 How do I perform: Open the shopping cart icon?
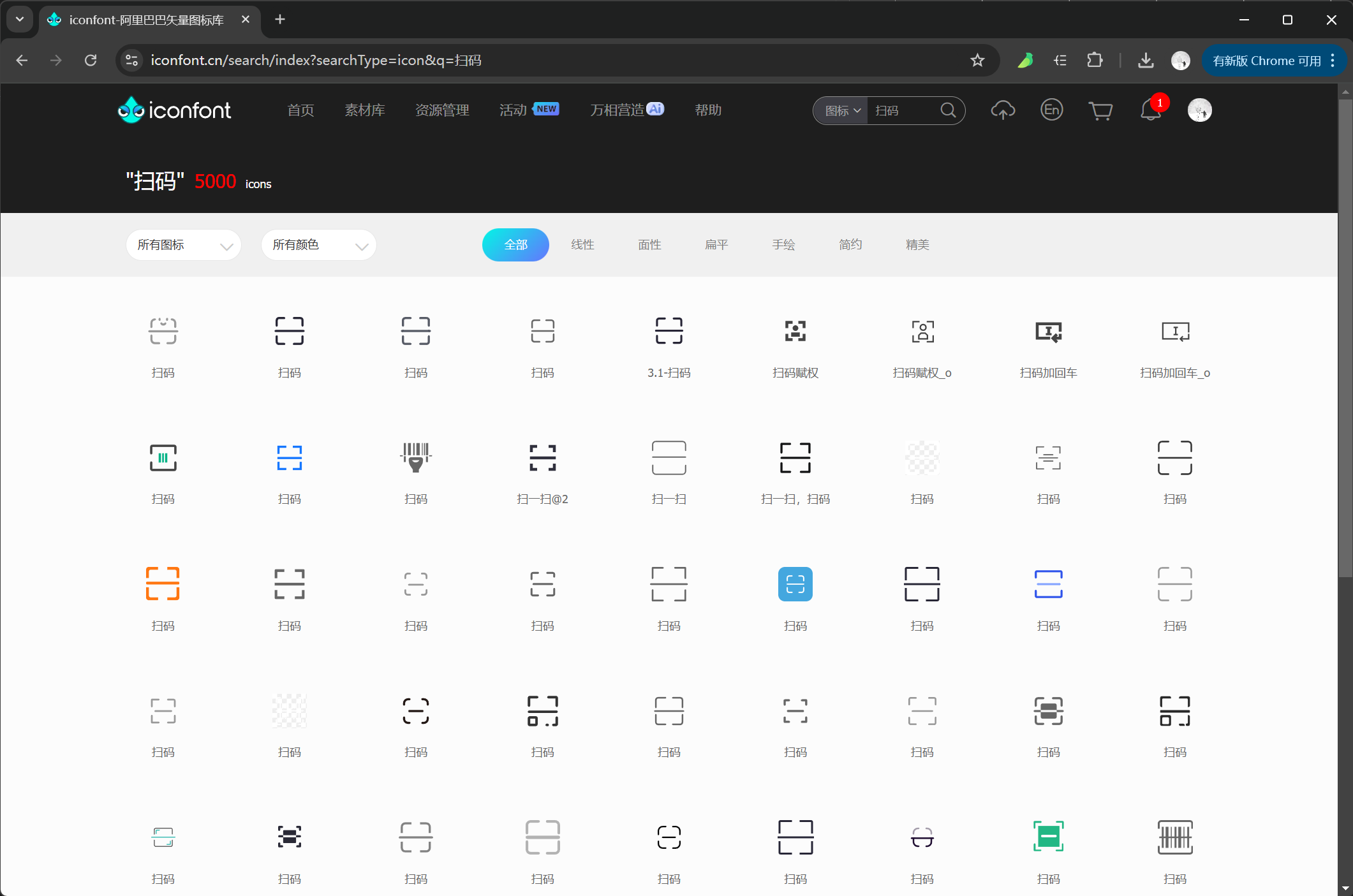[x=1100, y=111]
